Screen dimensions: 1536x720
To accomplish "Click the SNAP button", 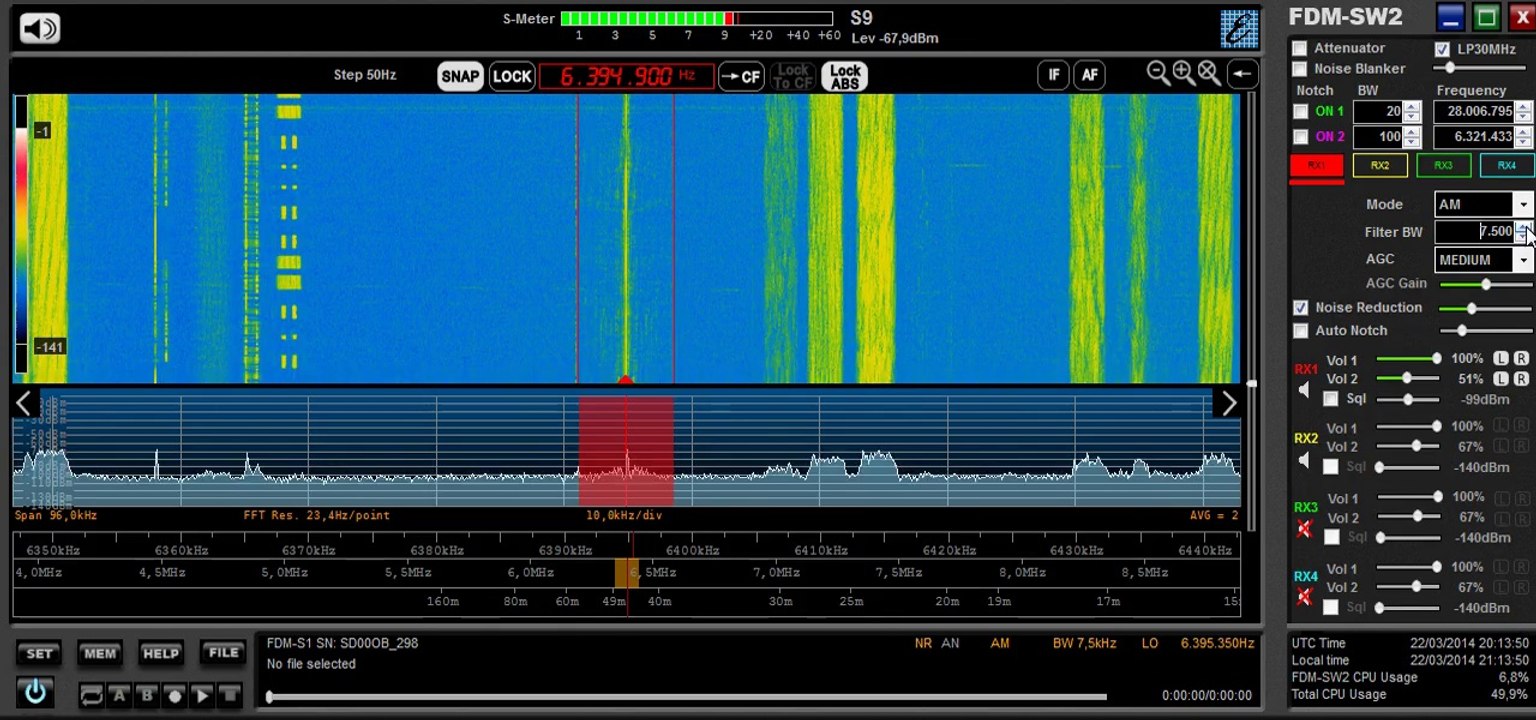I will [460, 76].
